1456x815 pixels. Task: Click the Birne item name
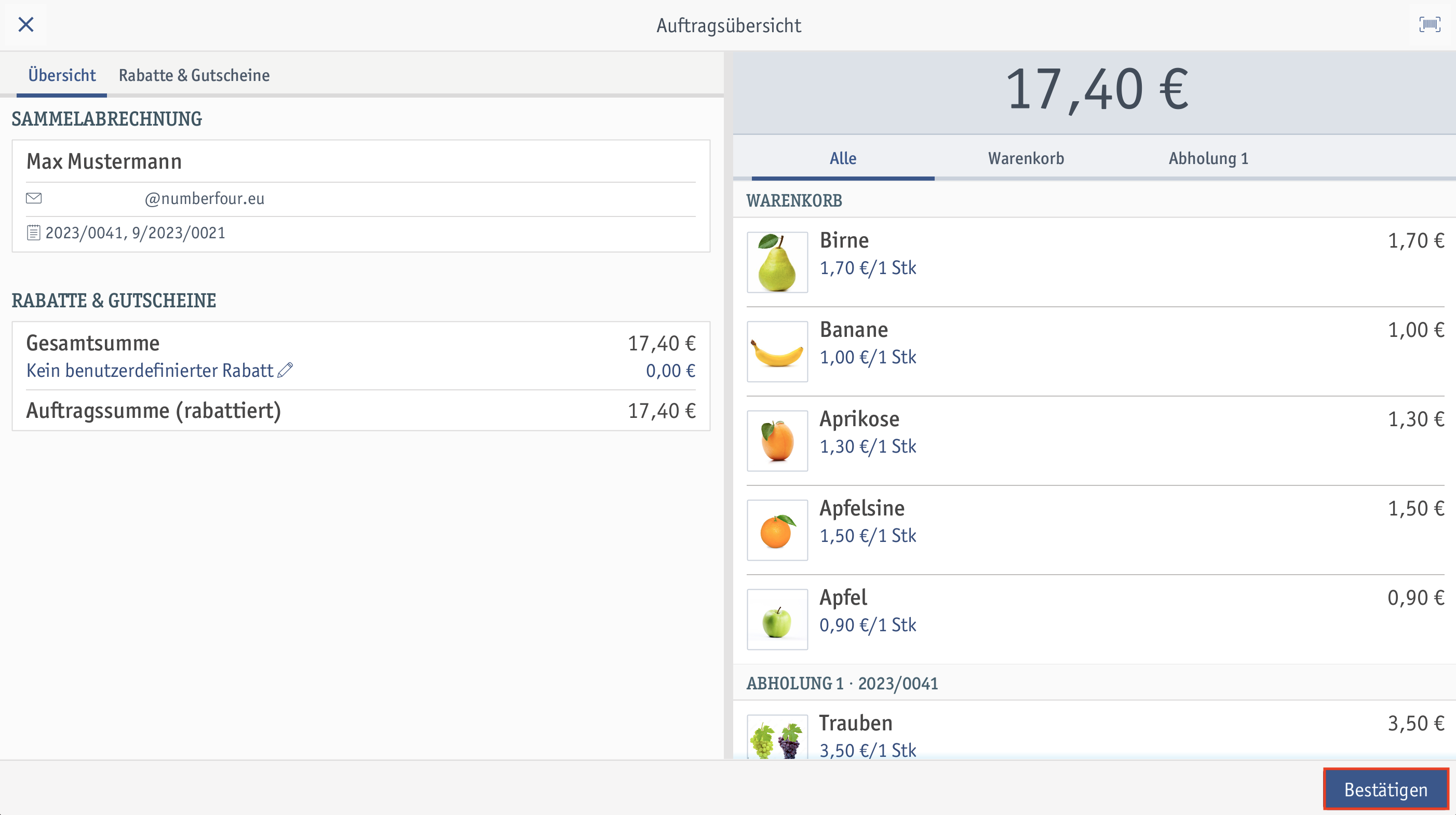(844, 241)
